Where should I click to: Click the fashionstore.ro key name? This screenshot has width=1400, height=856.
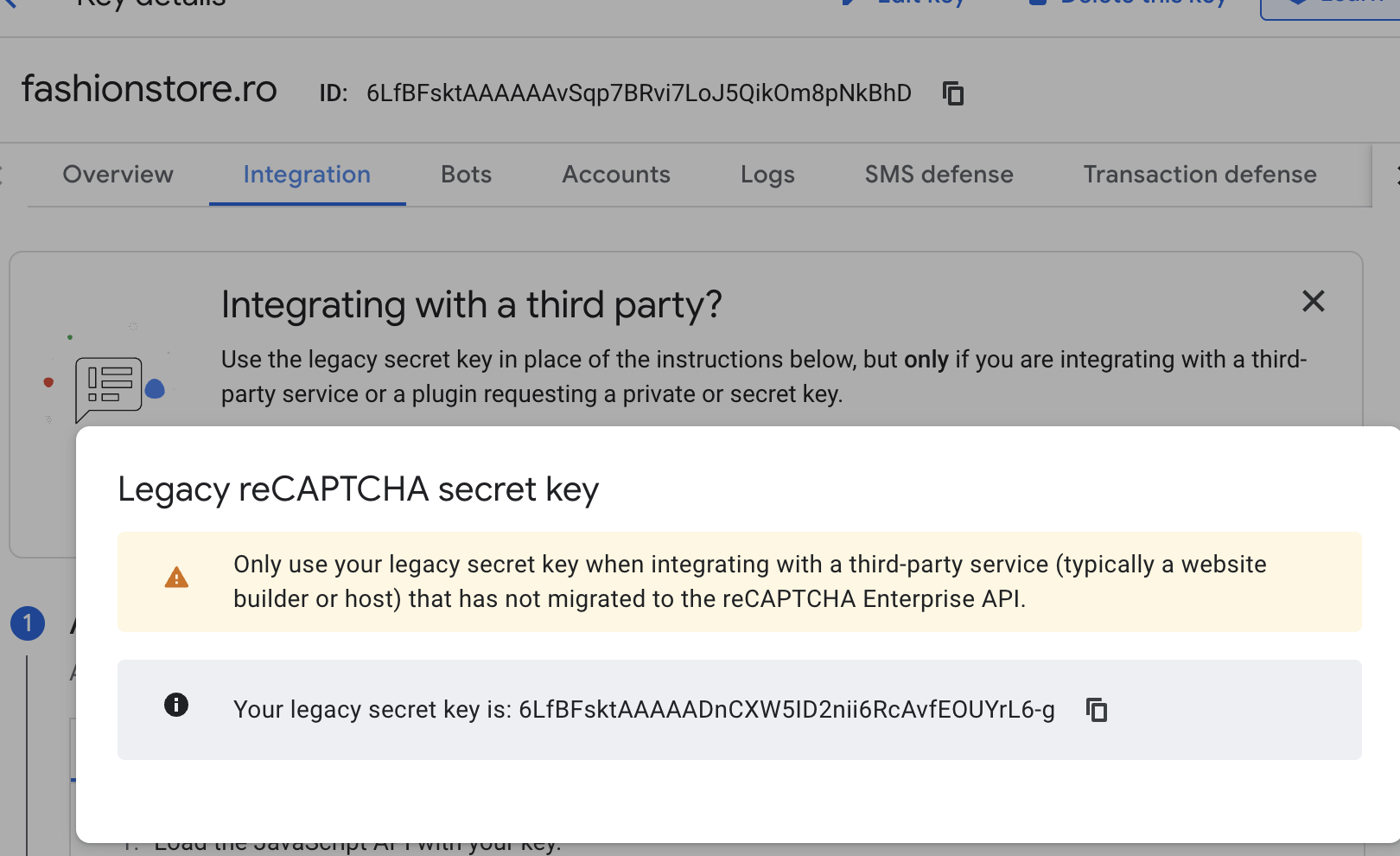pos(150,89)
